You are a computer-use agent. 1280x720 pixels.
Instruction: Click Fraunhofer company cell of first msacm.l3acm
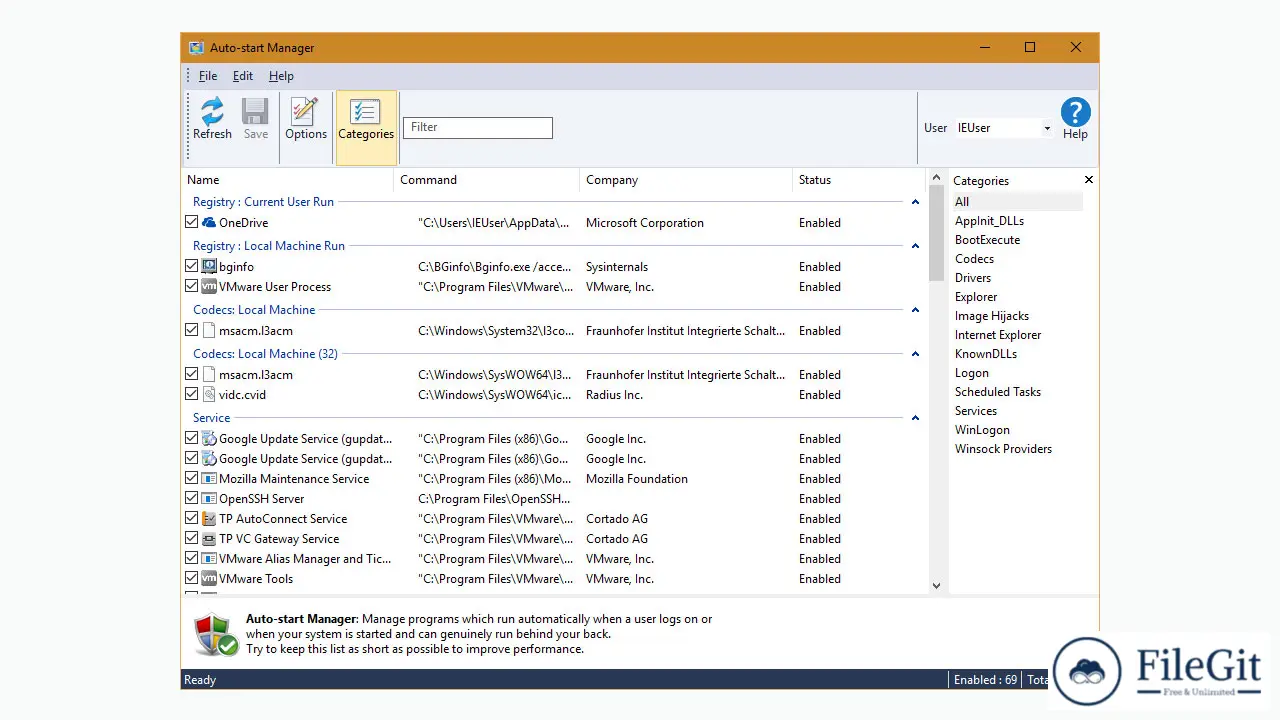point(685,331)
